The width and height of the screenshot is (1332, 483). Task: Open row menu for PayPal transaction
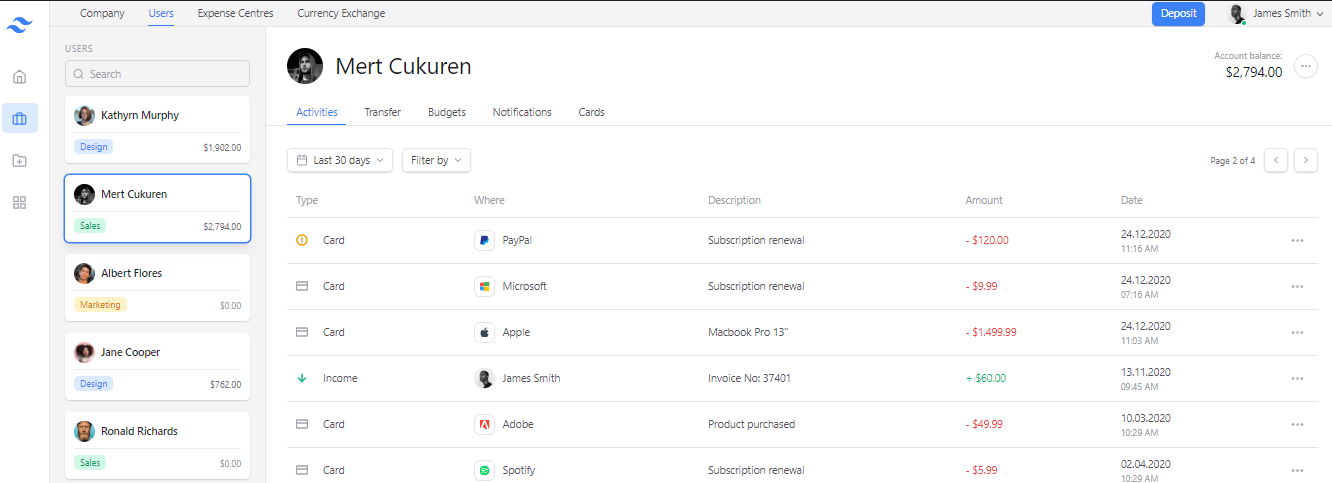tap(1297, 241)
